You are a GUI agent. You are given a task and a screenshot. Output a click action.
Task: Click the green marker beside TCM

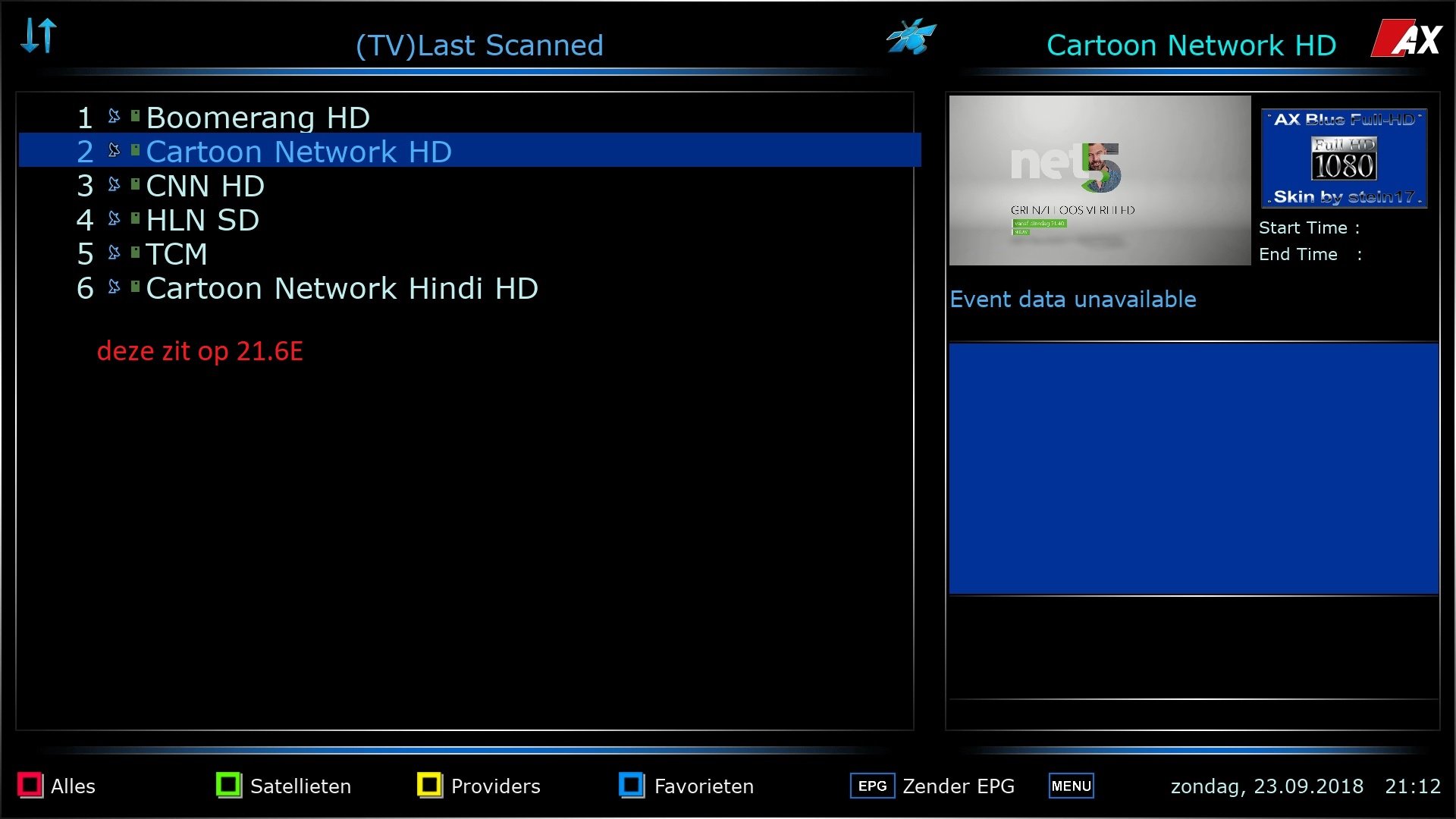[x=135, y=253]
